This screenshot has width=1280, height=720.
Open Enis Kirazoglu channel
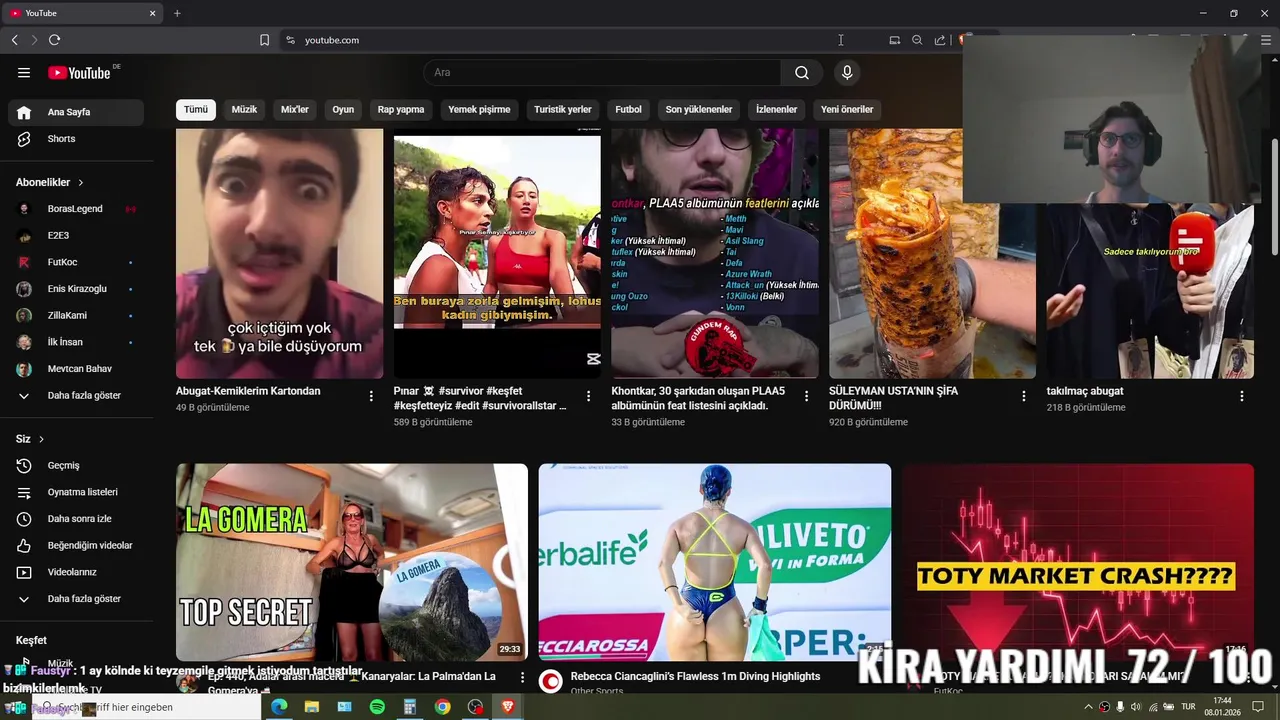(x=76, y=289)
